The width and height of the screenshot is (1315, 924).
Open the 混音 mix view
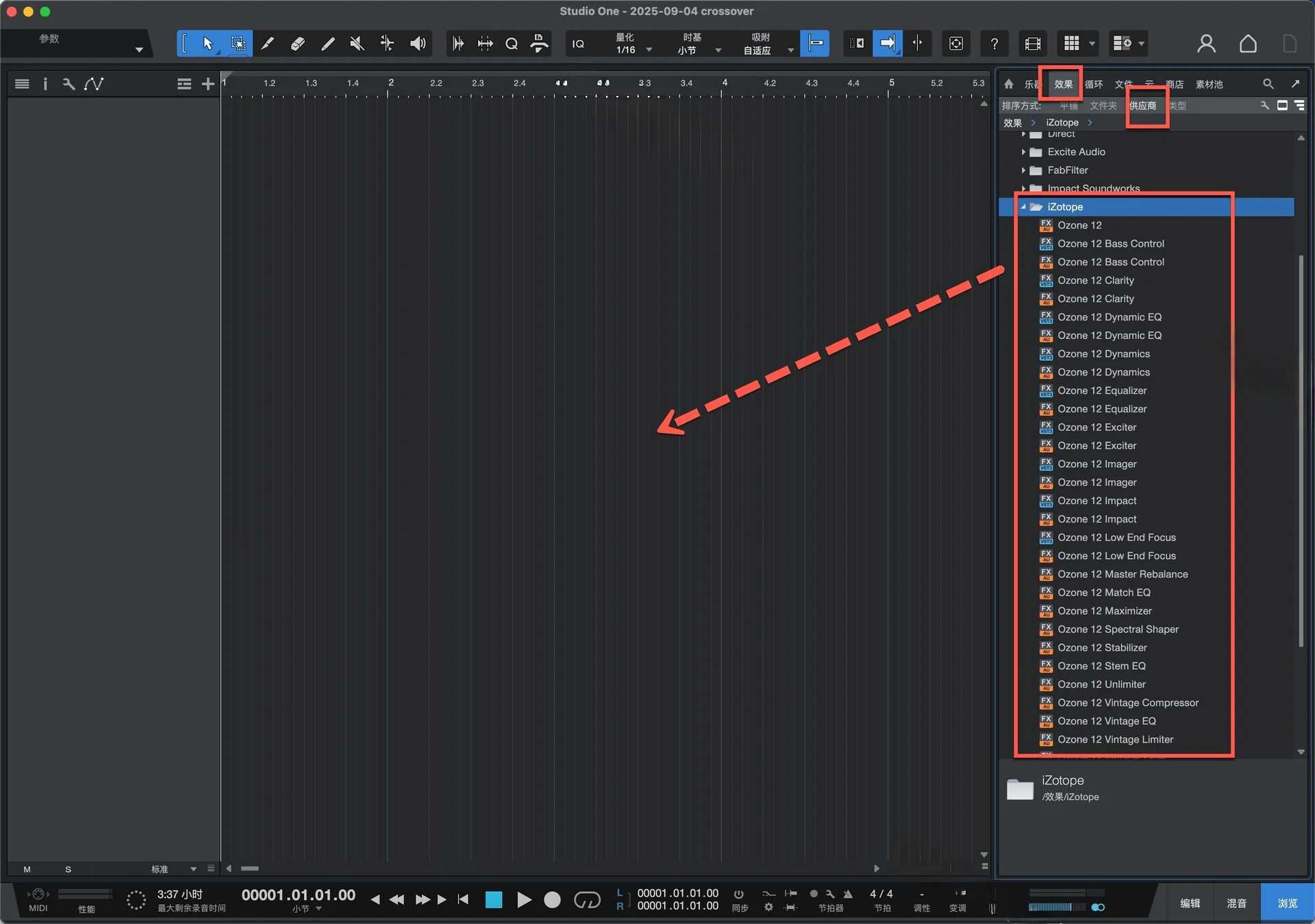pos(1236,903)
